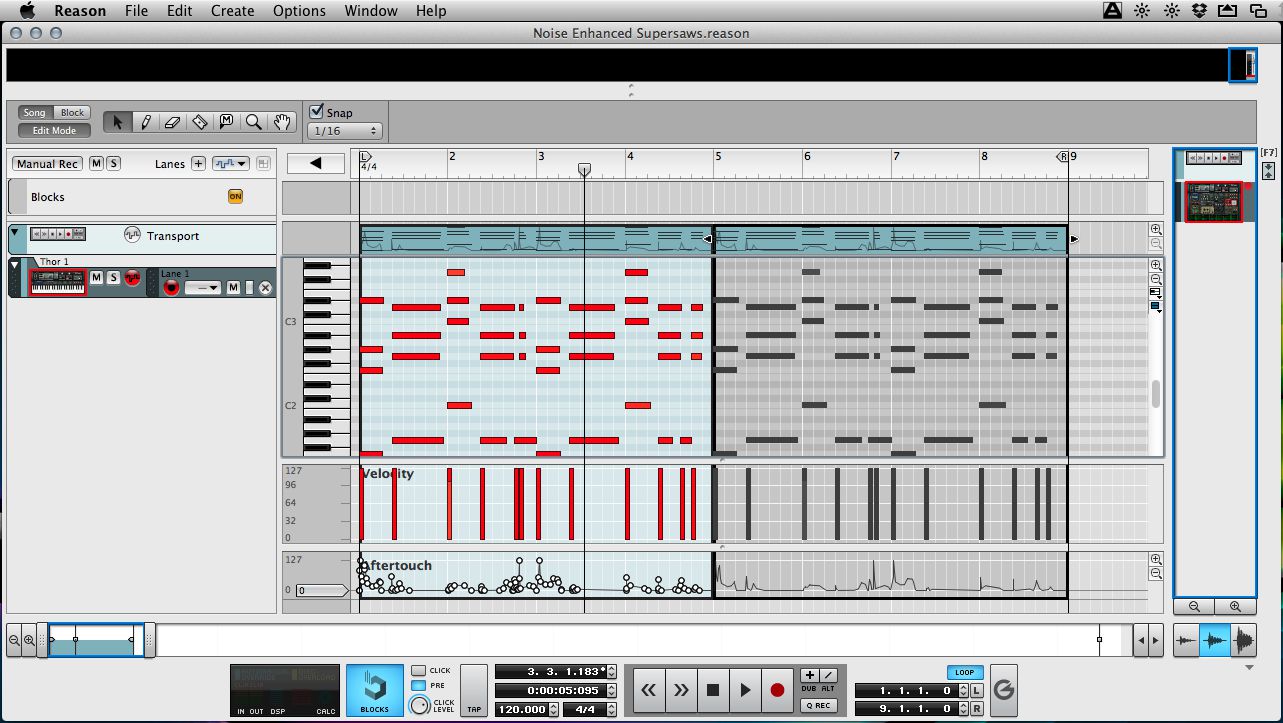Click the Q Rec button
The height and width of the screenshot is (723, 1283).
click(x=819, y=705)
